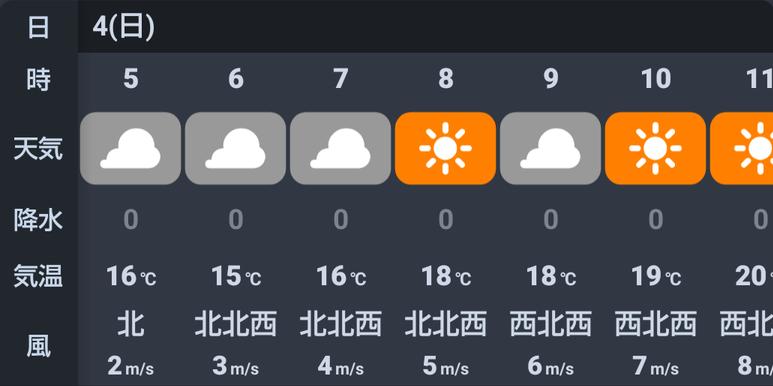773x386 pixels.
Task: Click the precipitation 0 value at 9 o'clock
Action: point(551,219)
